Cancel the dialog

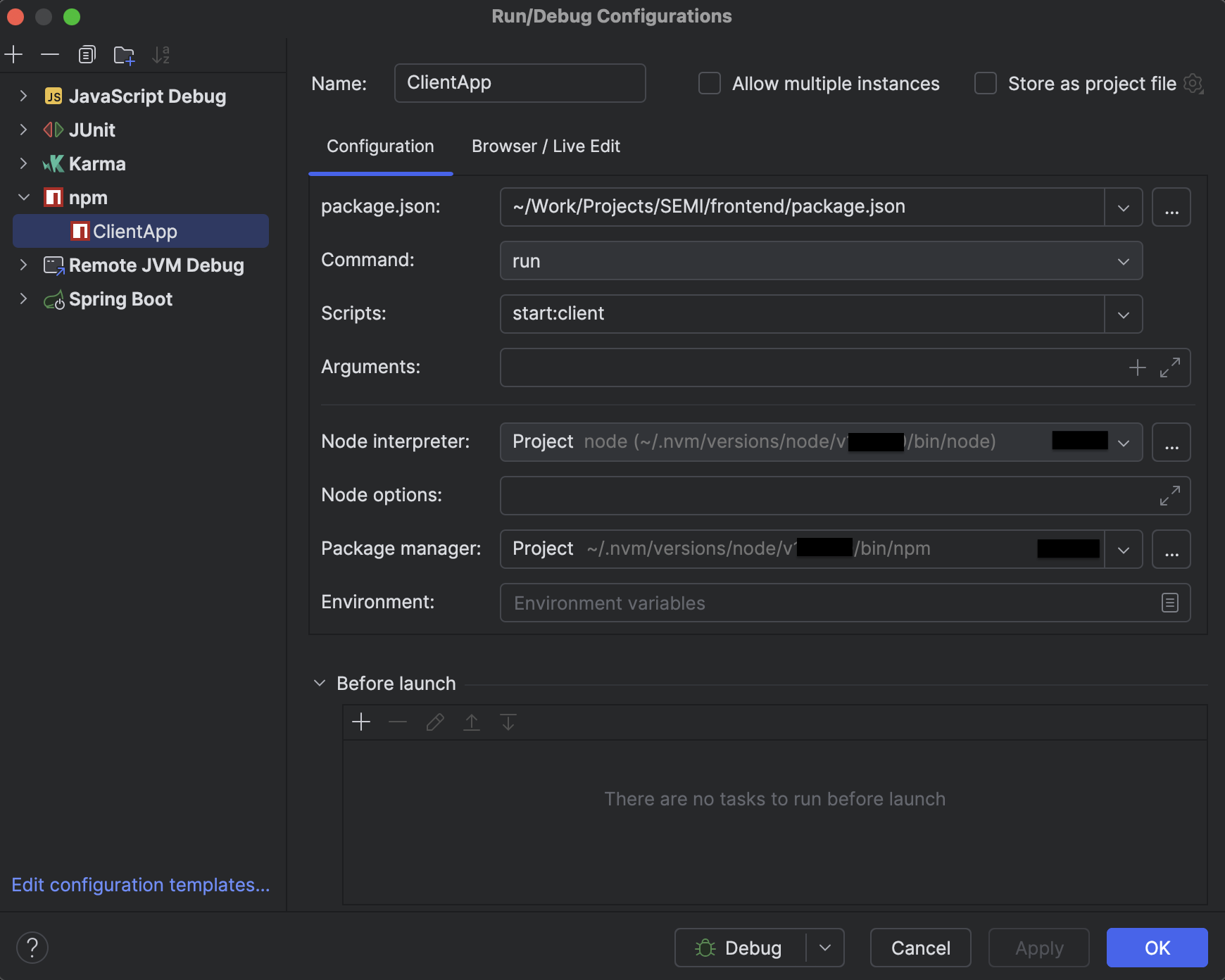click(x=921, y=948)
